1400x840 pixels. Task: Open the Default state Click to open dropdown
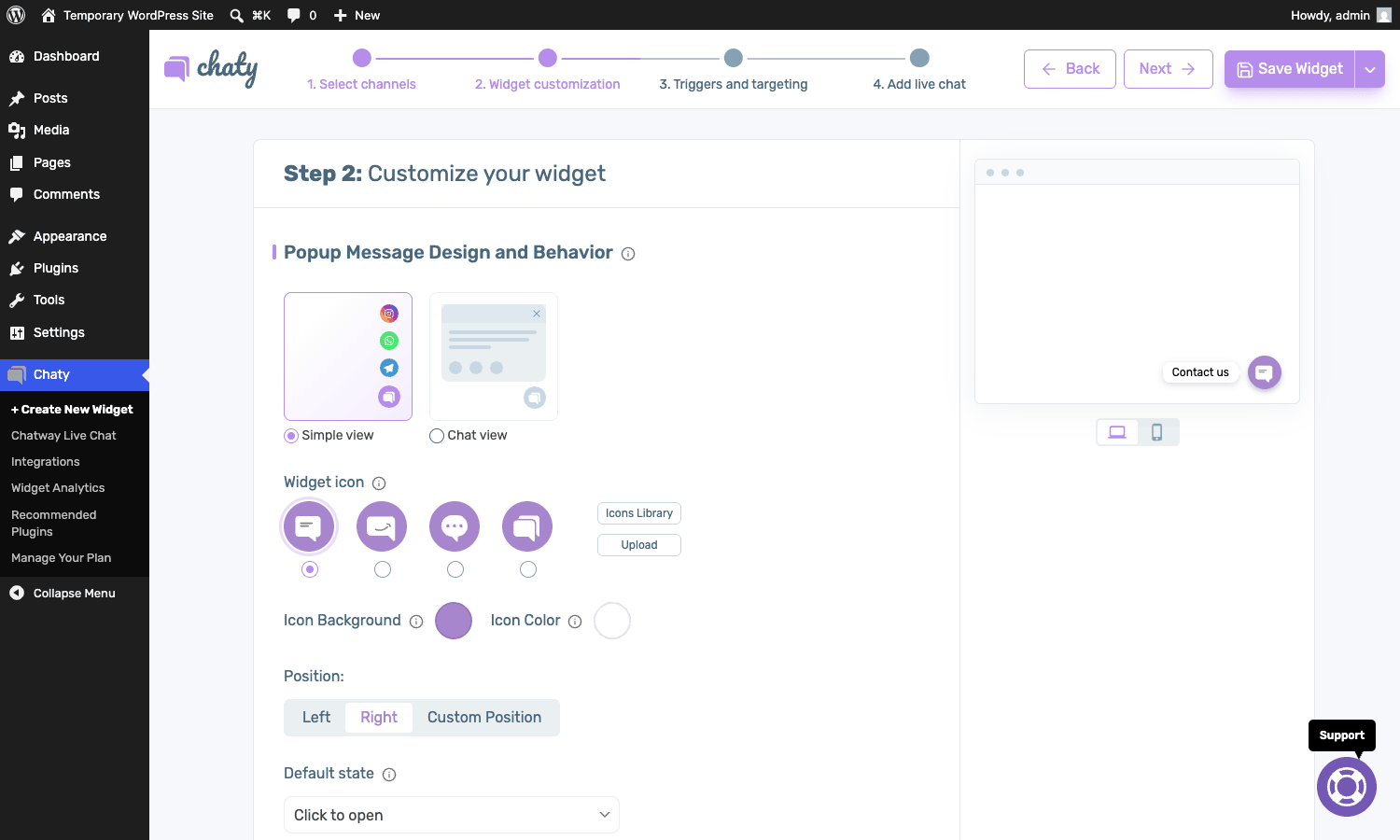click(x=452, y=815)
